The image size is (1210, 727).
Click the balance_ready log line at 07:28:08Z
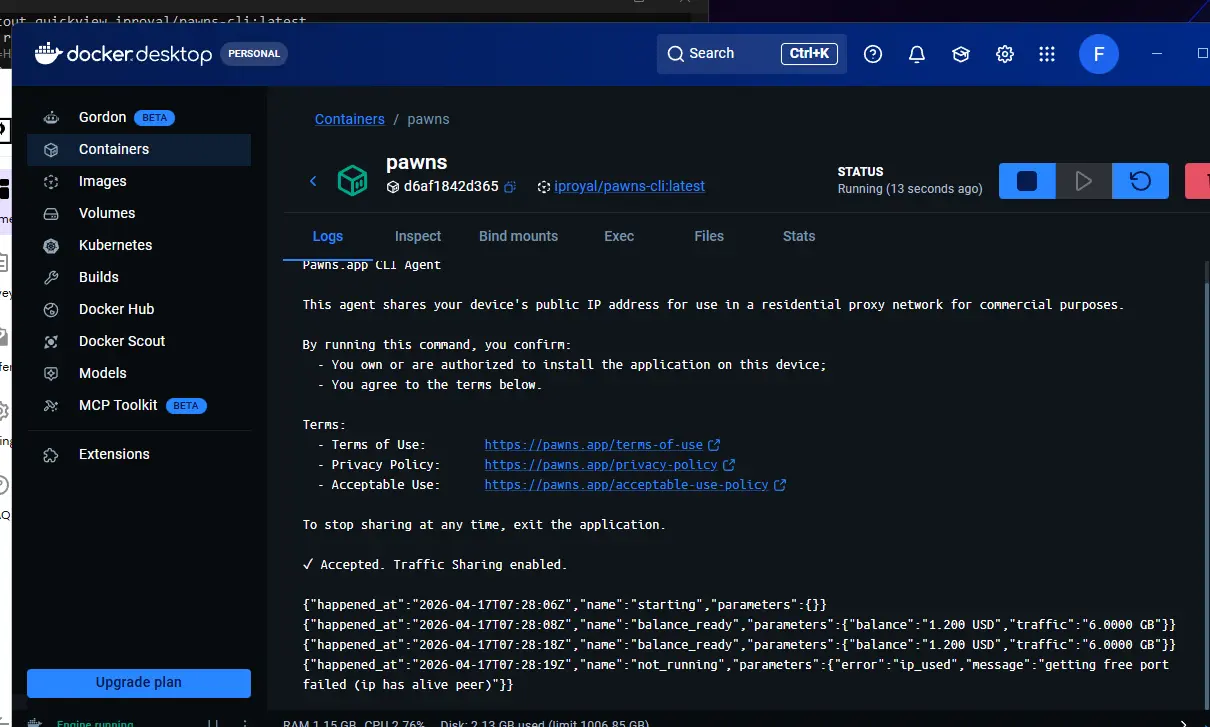point(739,625)
